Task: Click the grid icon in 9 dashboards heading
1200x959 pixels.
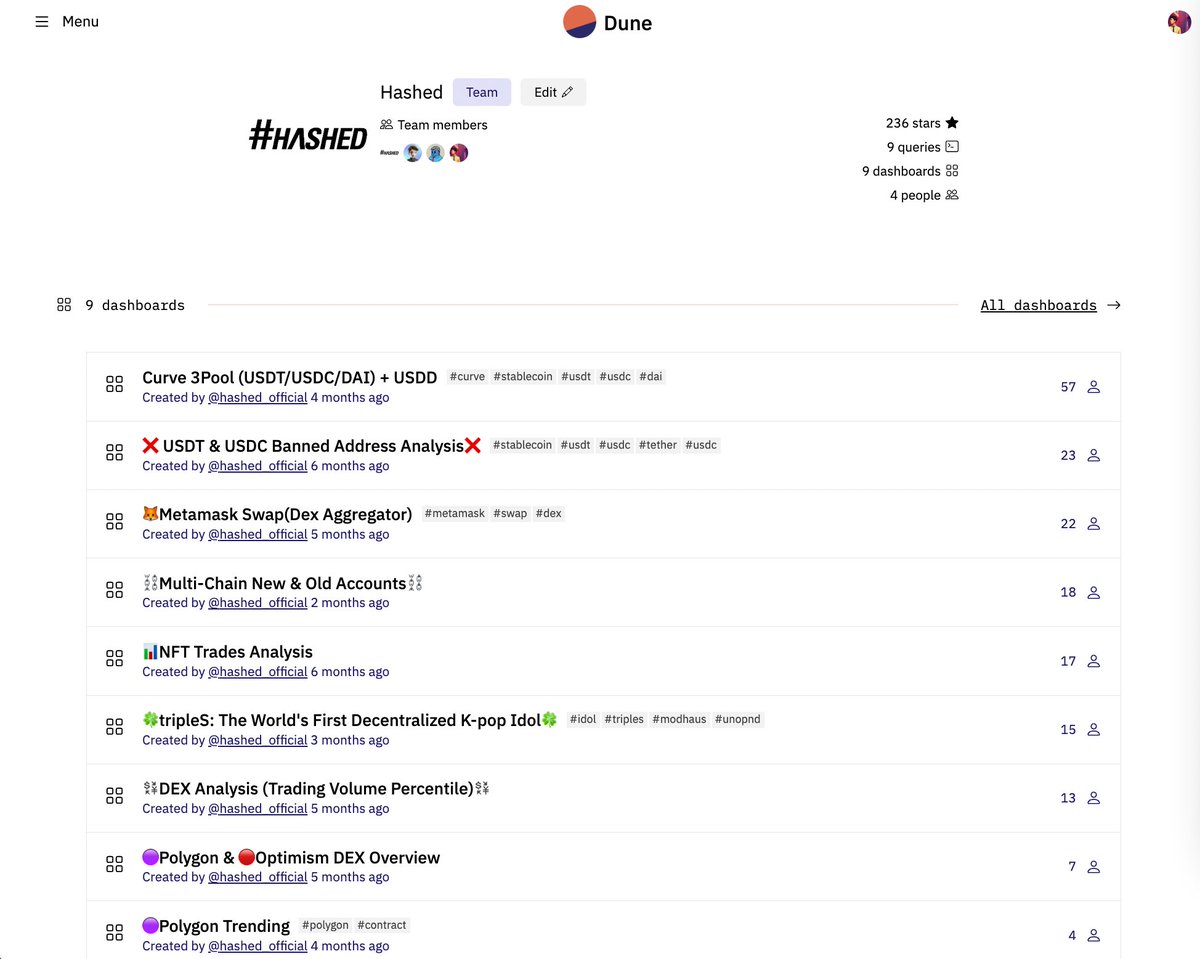Action: point(64,305)
